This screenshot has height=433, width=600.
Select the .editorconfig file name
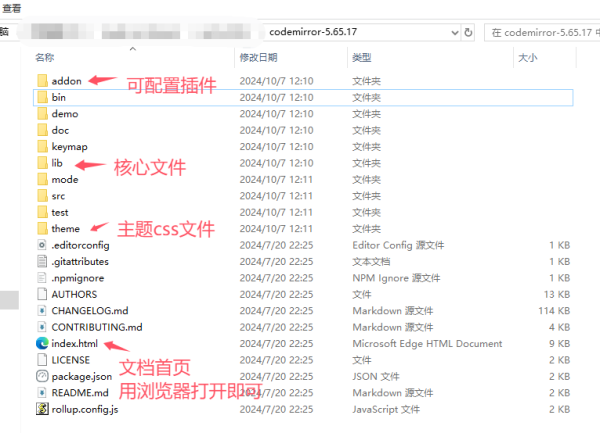point(80,245)
